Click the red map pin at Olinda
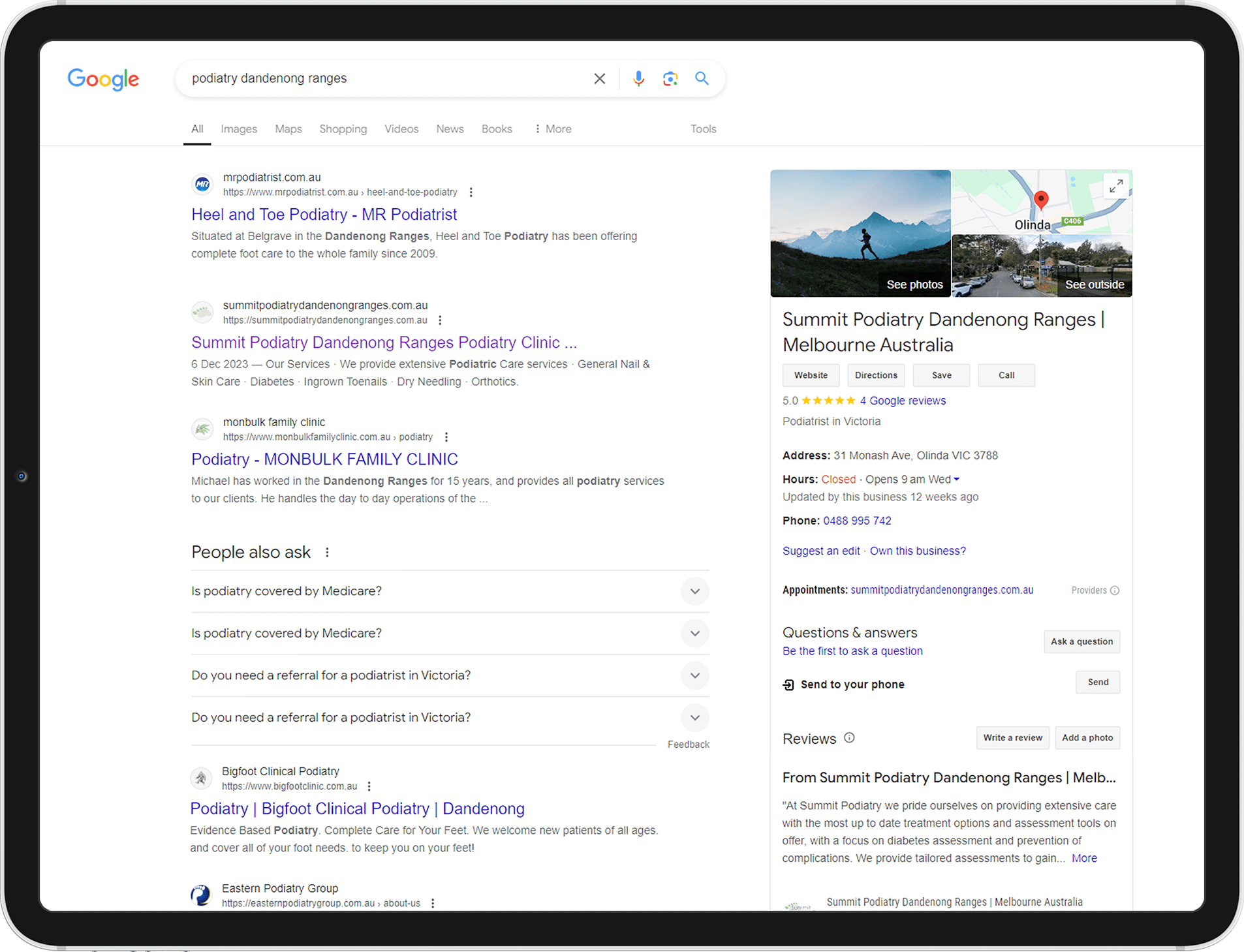 (x=1041, y=200)
